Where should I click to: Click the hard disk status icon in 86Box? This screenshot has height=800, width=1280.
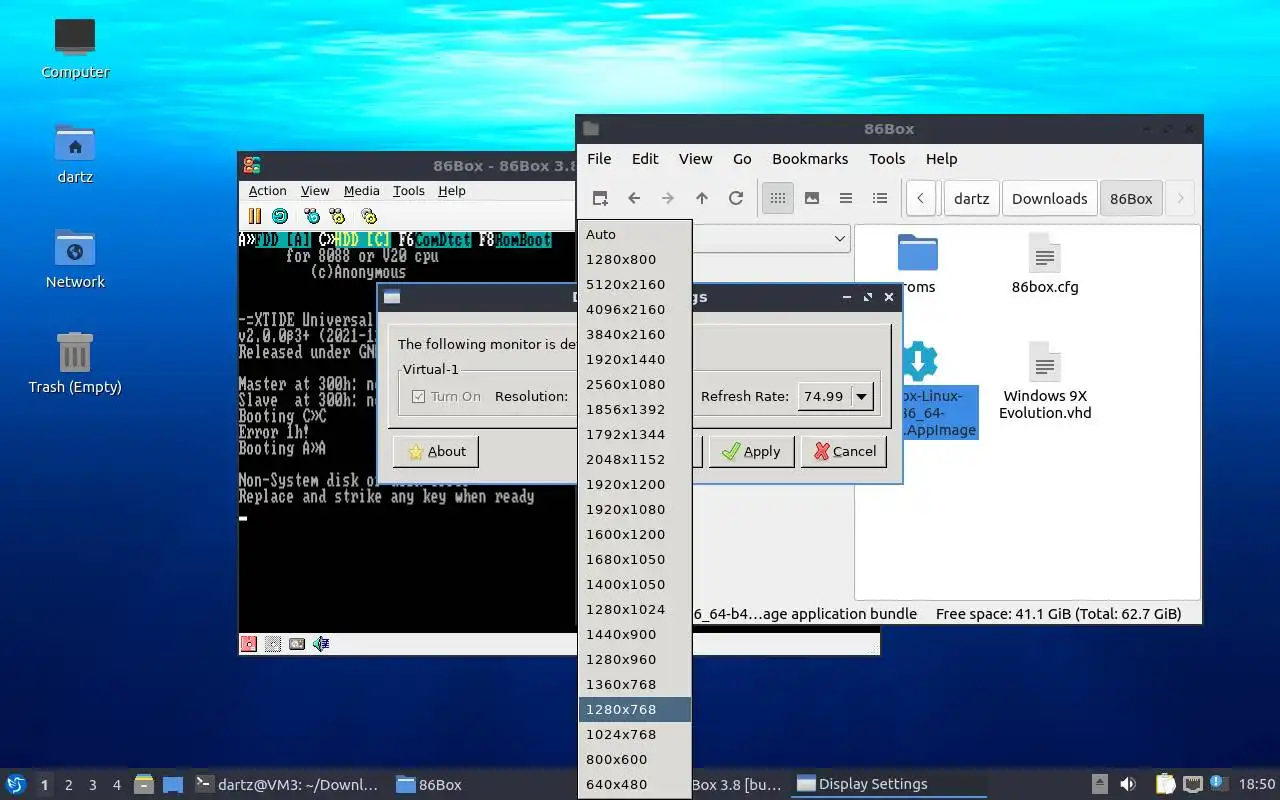[x=297, y=644]
